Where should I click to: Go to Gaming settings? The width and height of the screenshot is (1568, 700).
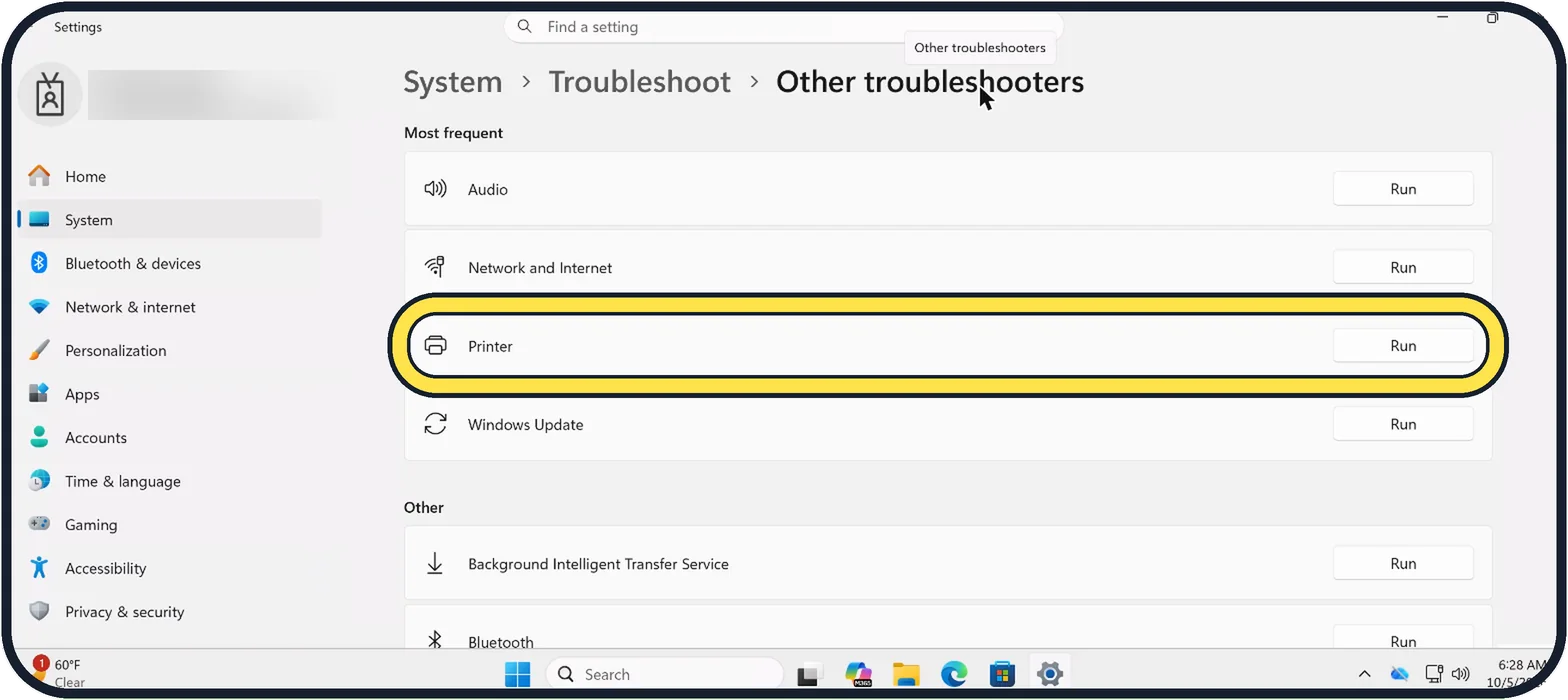[169, 524]
